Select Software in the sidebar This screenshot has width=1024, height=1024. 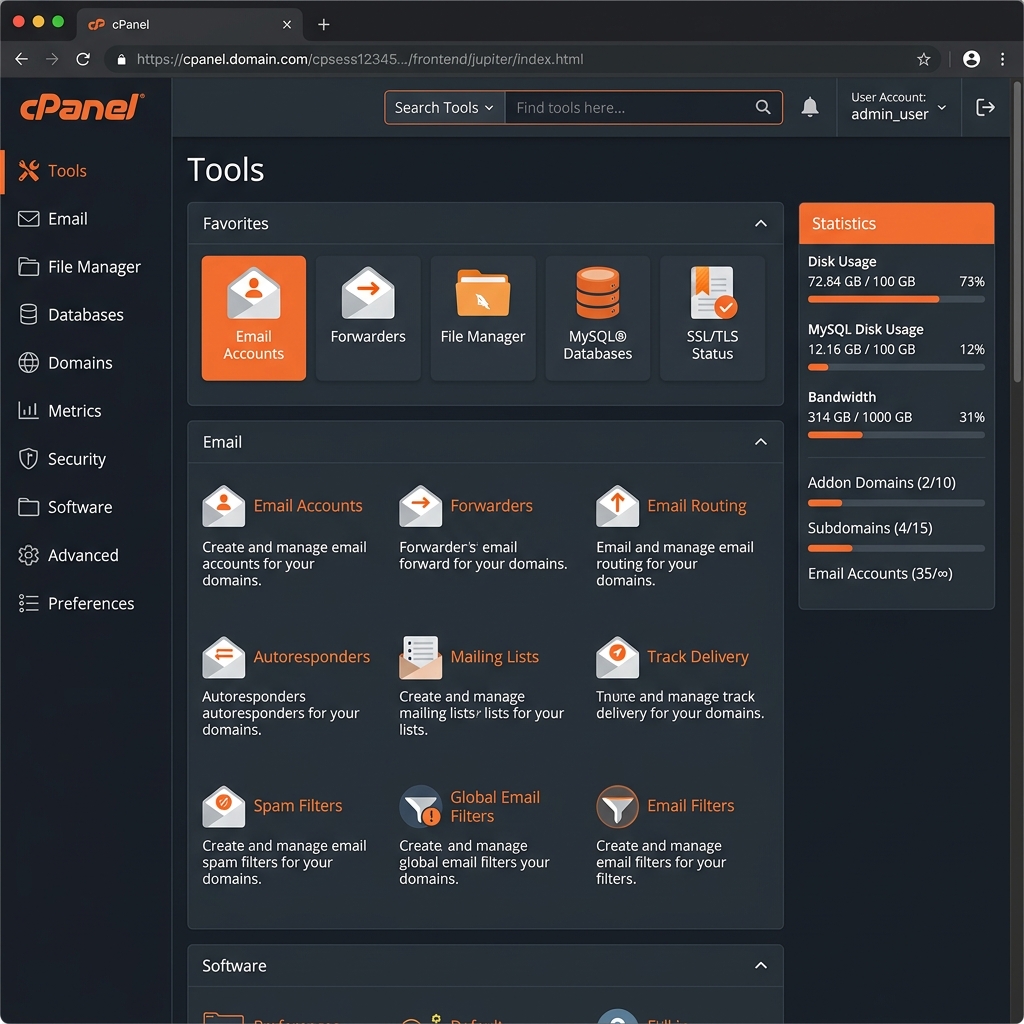[x=86, y=507]
